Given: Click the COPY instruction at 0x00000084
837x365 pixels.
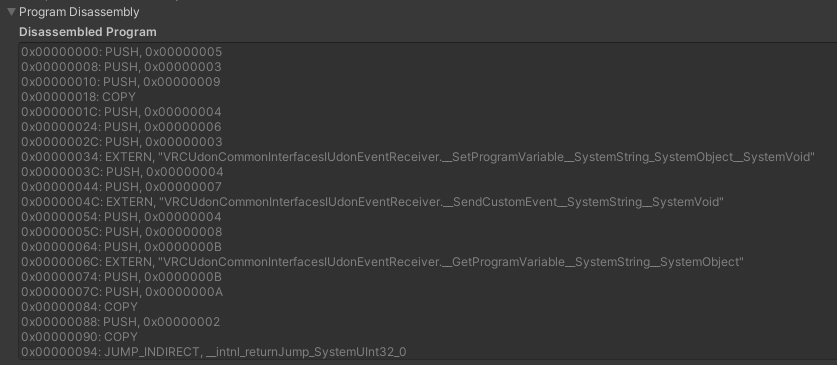Looking at the screenshot, I should pos(80,307).
